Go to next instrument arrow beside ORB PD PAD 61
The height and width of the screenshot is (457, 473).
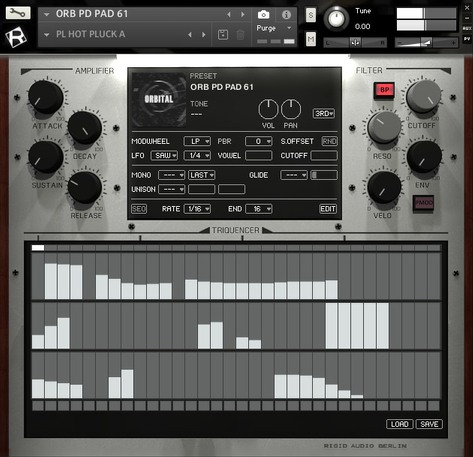point(243,14)
